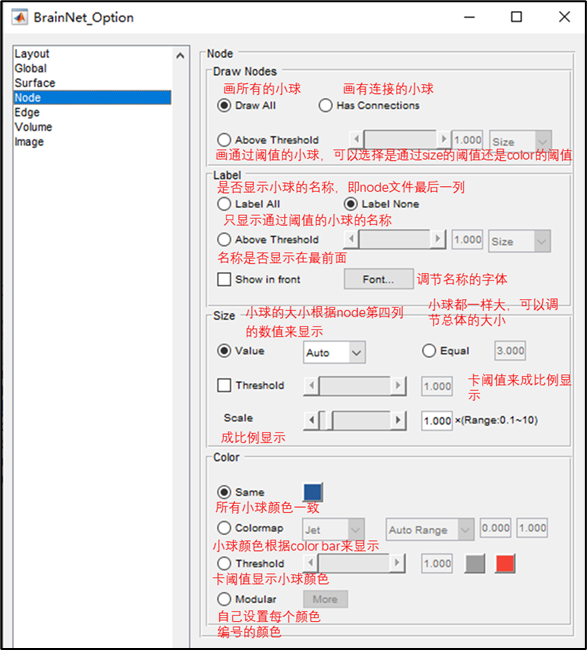Enable the Show in front checkbox
This screenshot has height=650, width=587.
224,279
